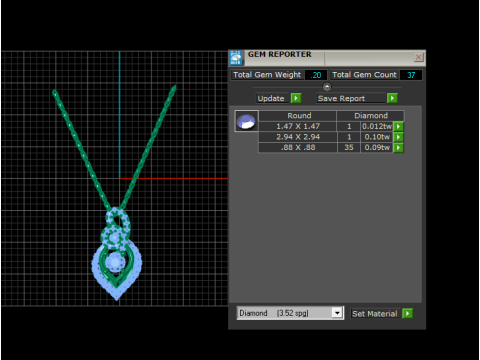The width and height of the screenshot is (480, 360).
Task: Select the round gem shape thumbnail
Action: pos(246,121)
